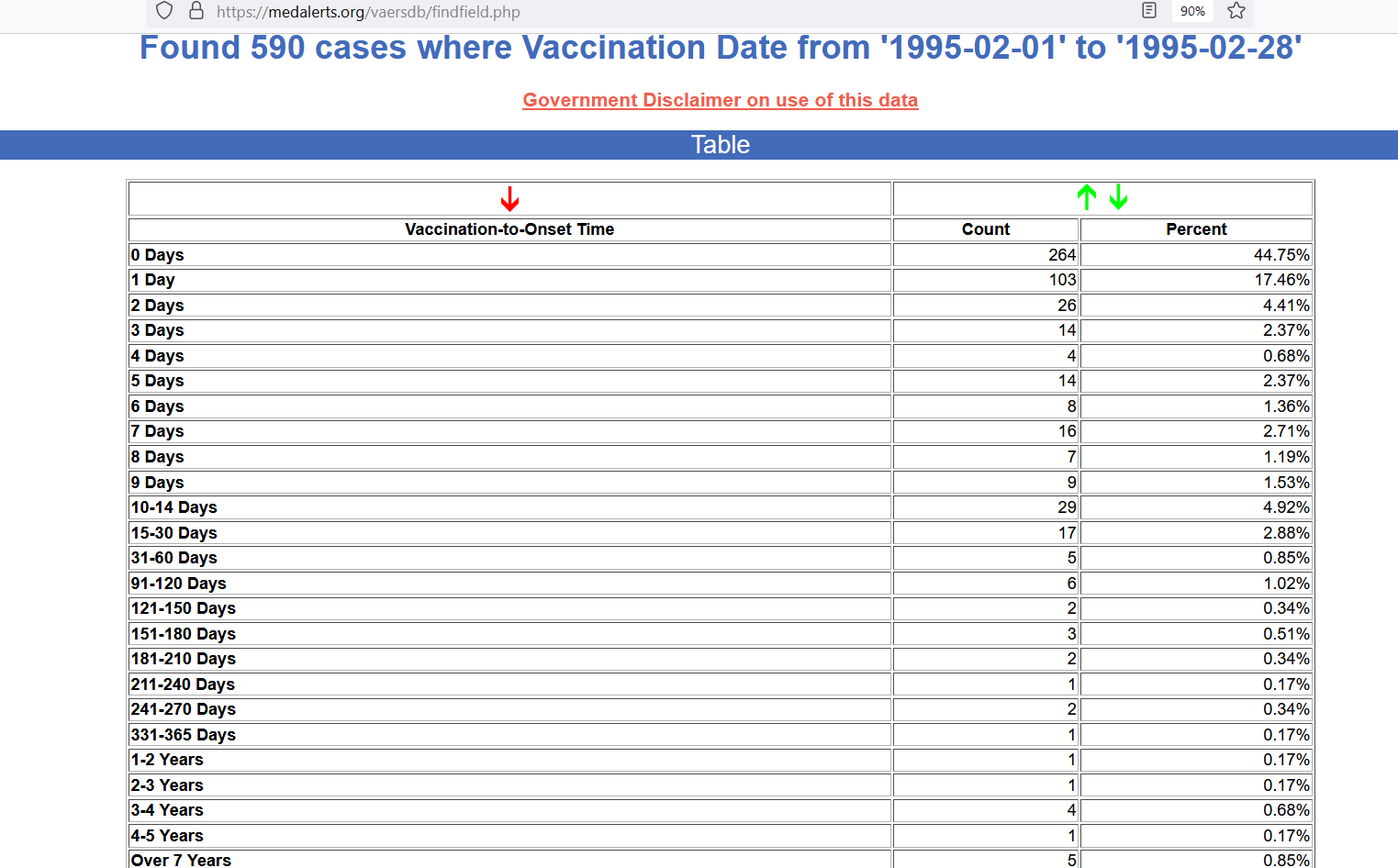Toggle reader view icon in address bar

tap(1149, 11)
